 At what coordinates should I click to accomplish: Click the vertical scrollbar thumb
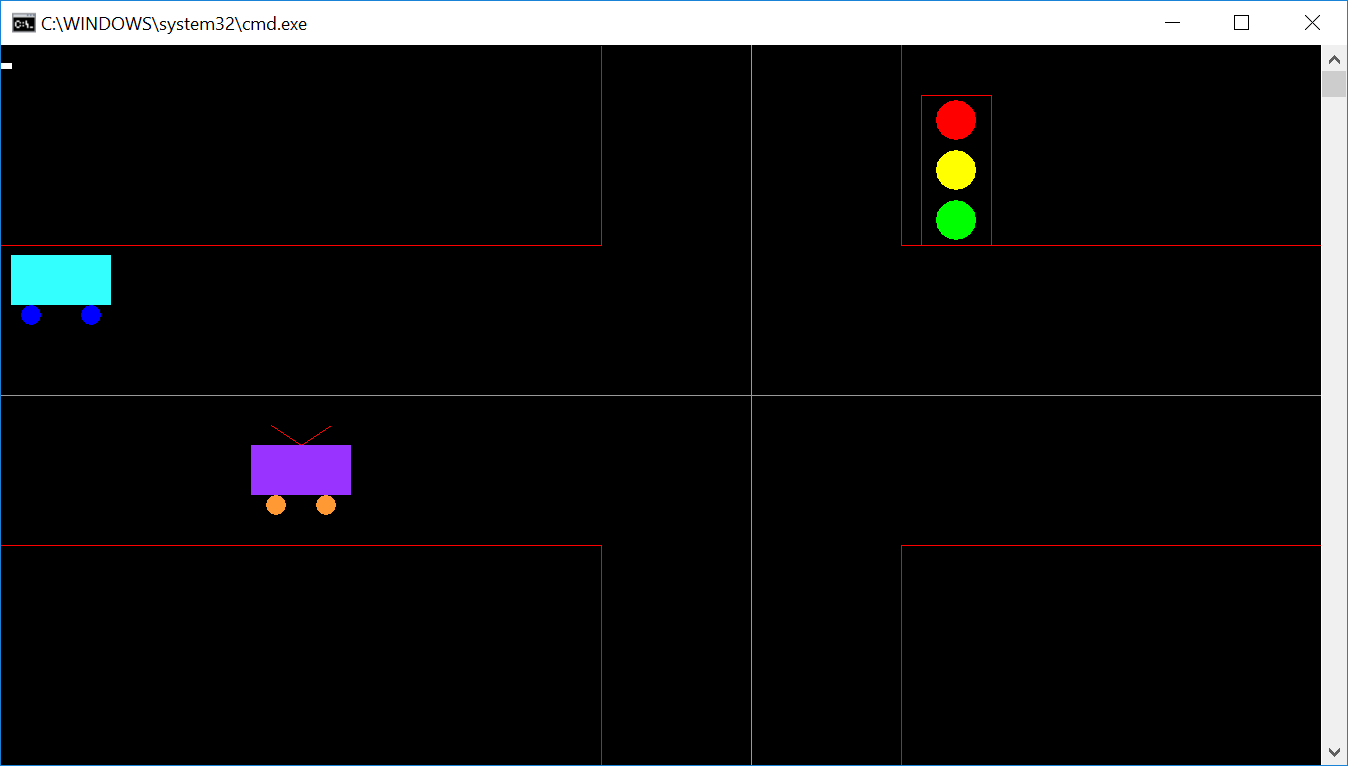[1334, 84]
